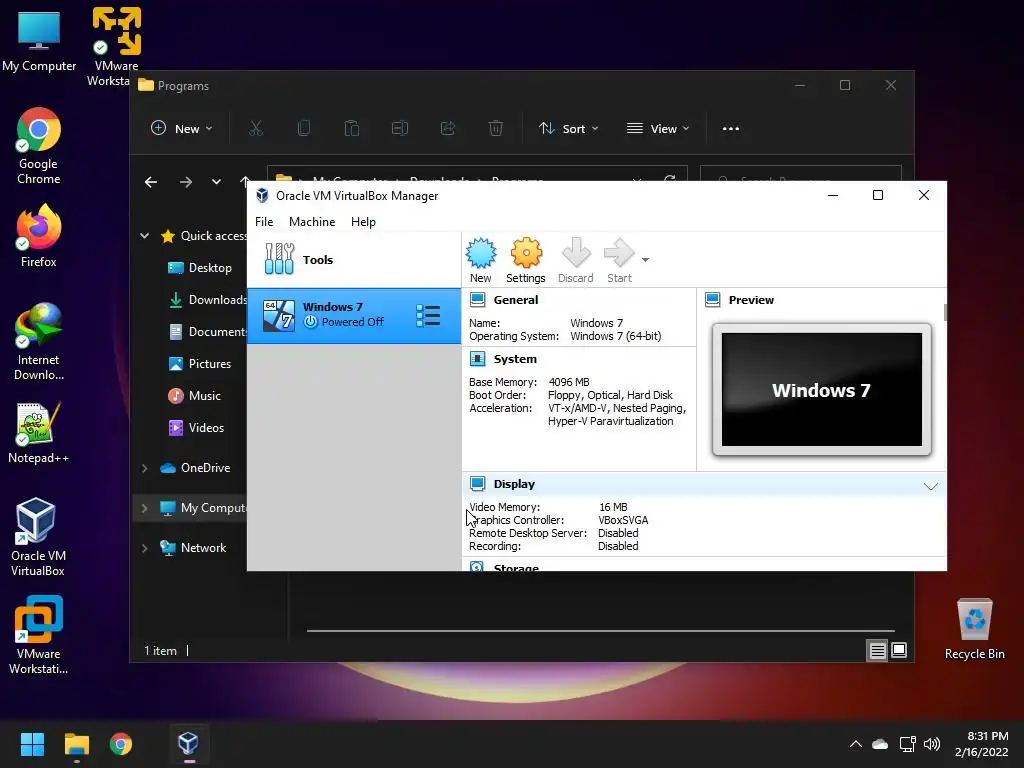1024x768 pixels.
Task: Click New button in Programs explorer window
Action: pyautogui.click(x=182, y=129)
